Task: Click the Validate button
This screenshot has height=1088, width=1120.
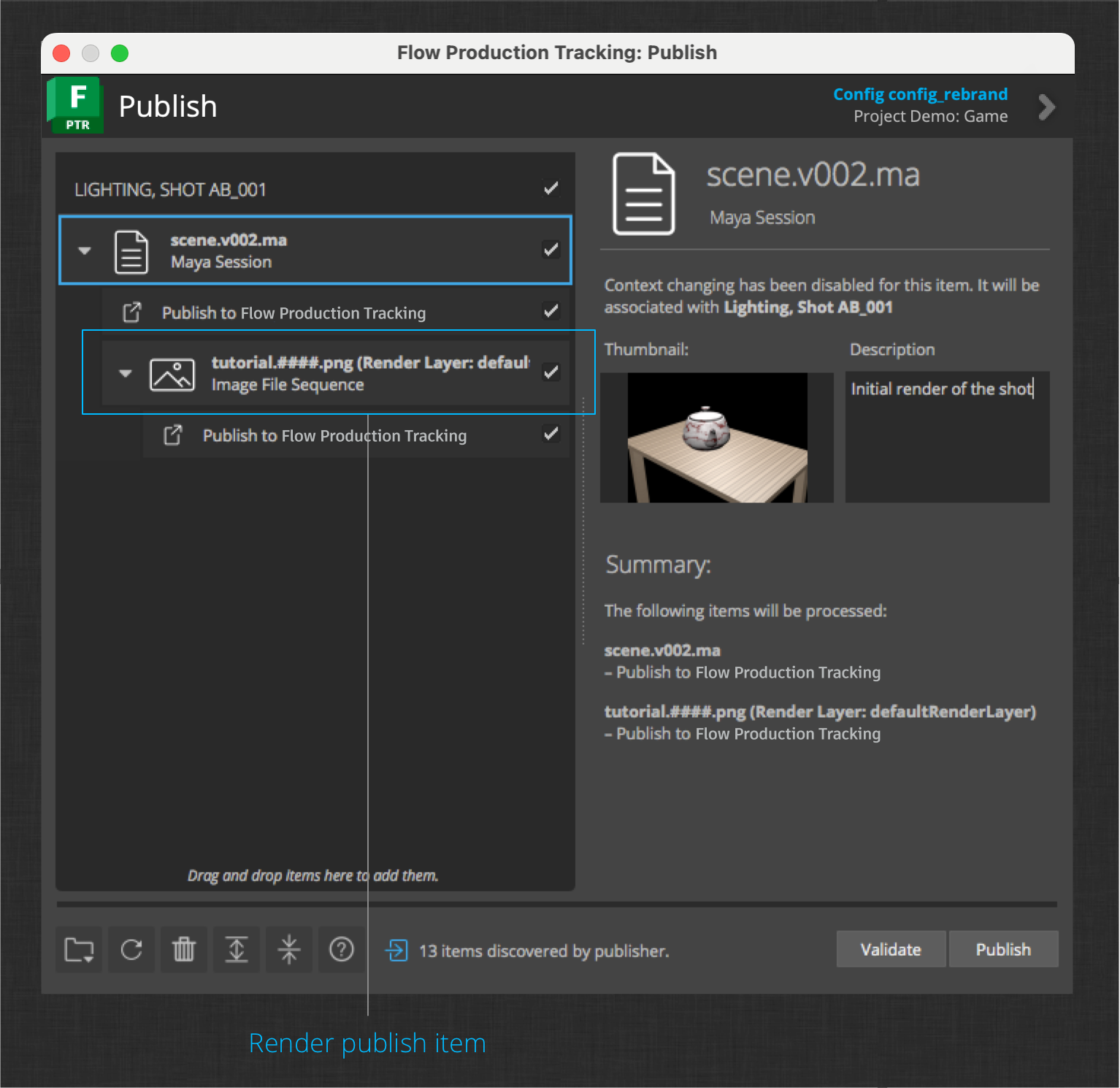Action: (891, 949)
